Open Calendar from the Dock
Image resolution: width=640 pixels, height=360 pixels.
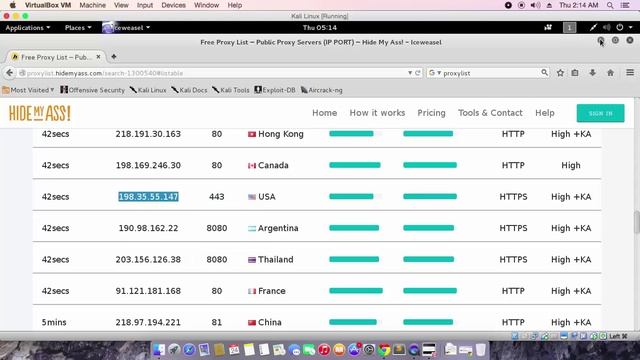234,350
